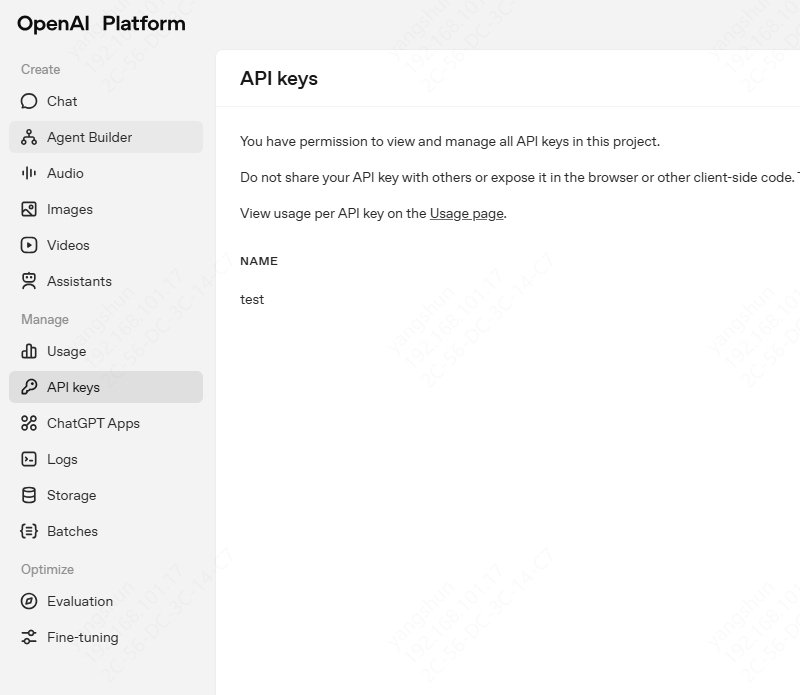Viewport: 800px width, 695px height.
Task: Click the Batches braces icon
Action: click(x=29, y=531)
